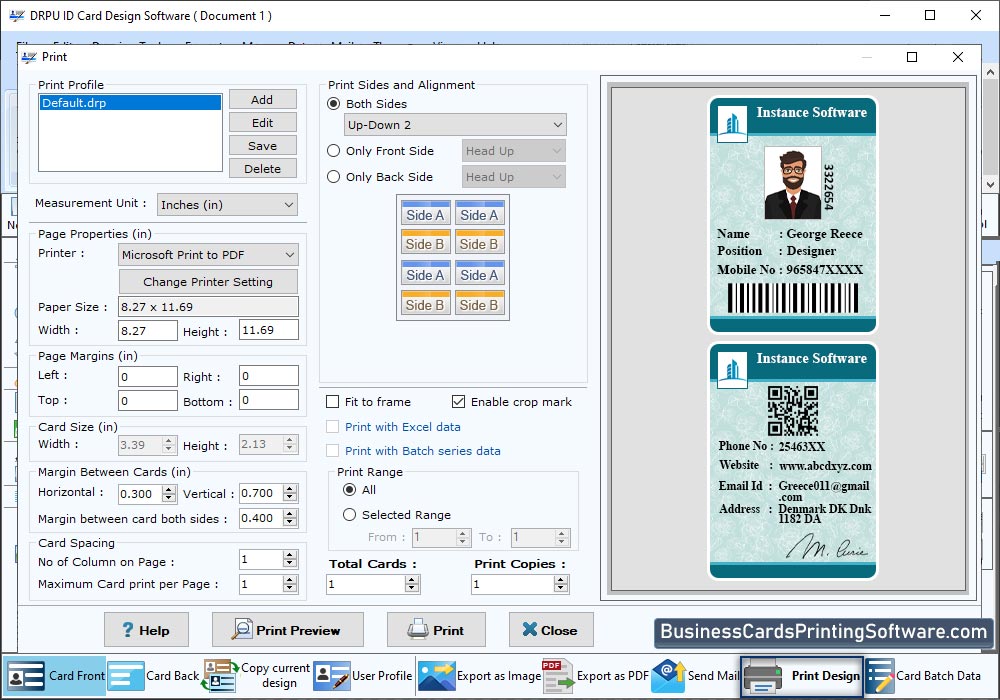The image size is (1000, 700).
Task: Toggle Print with Excel data checkbox
Action: coord(332,427)
